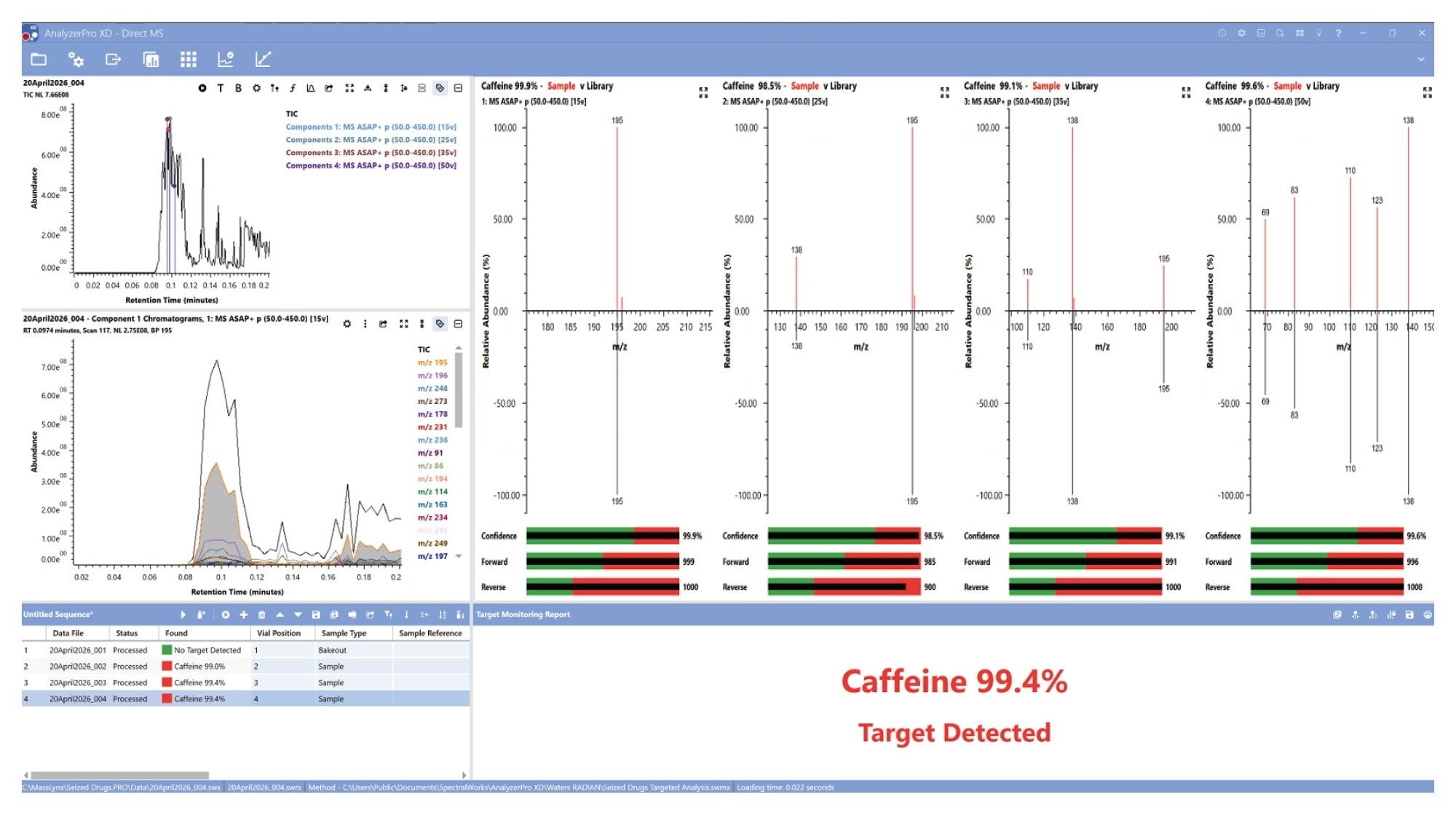Toggle the m/z 231 trace in legend
This screenshot has width=1456, height=813.
pyautogui.click(x=432, y=427)
